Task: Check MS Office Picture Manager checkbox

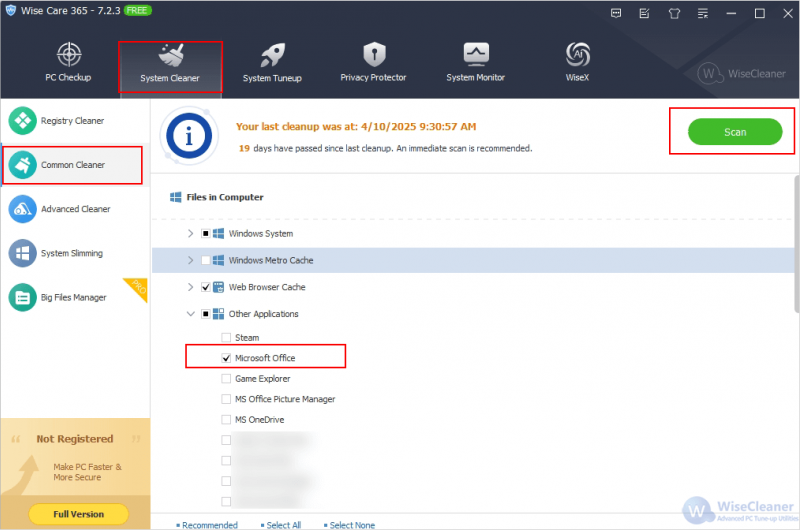Action: coord(226,399)
